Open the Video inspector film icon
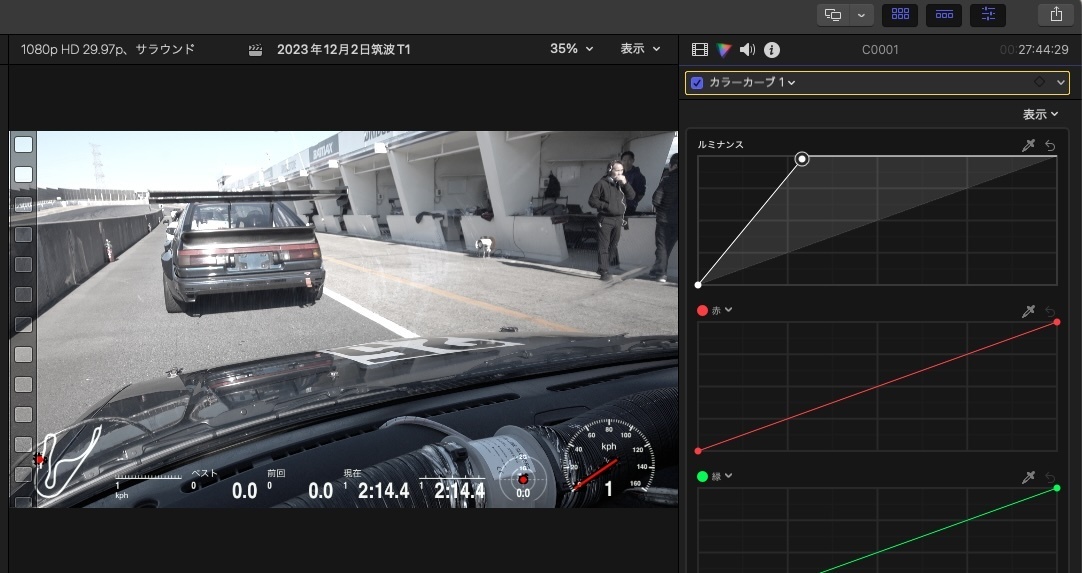The width and height of the screenshot is (1082, 573). [x=700, y=50]
